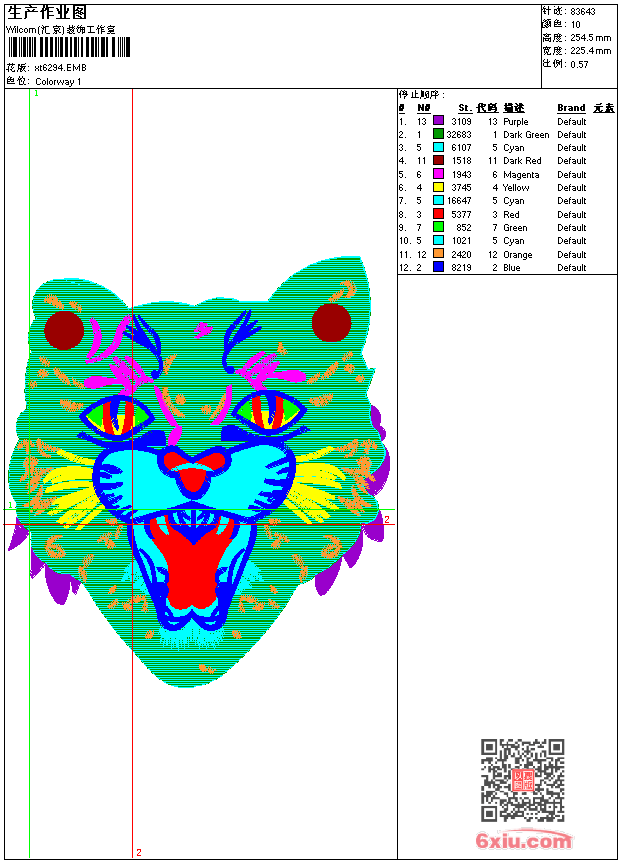Click the Brand column header
Image resolution: width=620 pixels, height=860 pixels.
click(x=571, y=108)
